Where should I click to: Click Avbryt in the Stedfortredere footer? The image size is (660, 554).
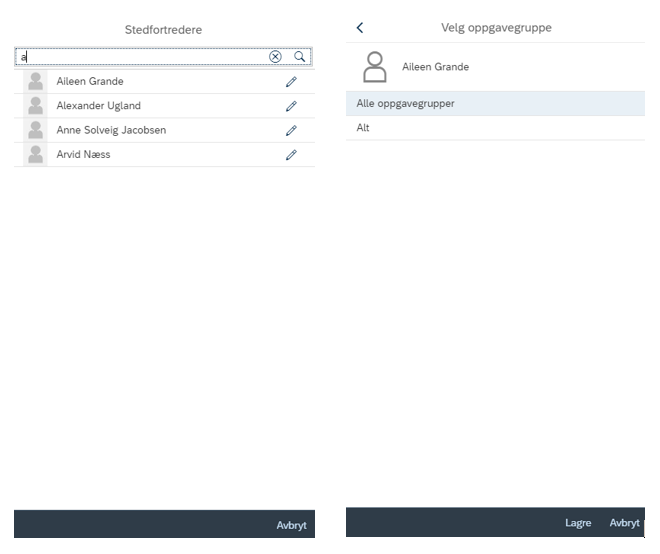tap(291, 525)
